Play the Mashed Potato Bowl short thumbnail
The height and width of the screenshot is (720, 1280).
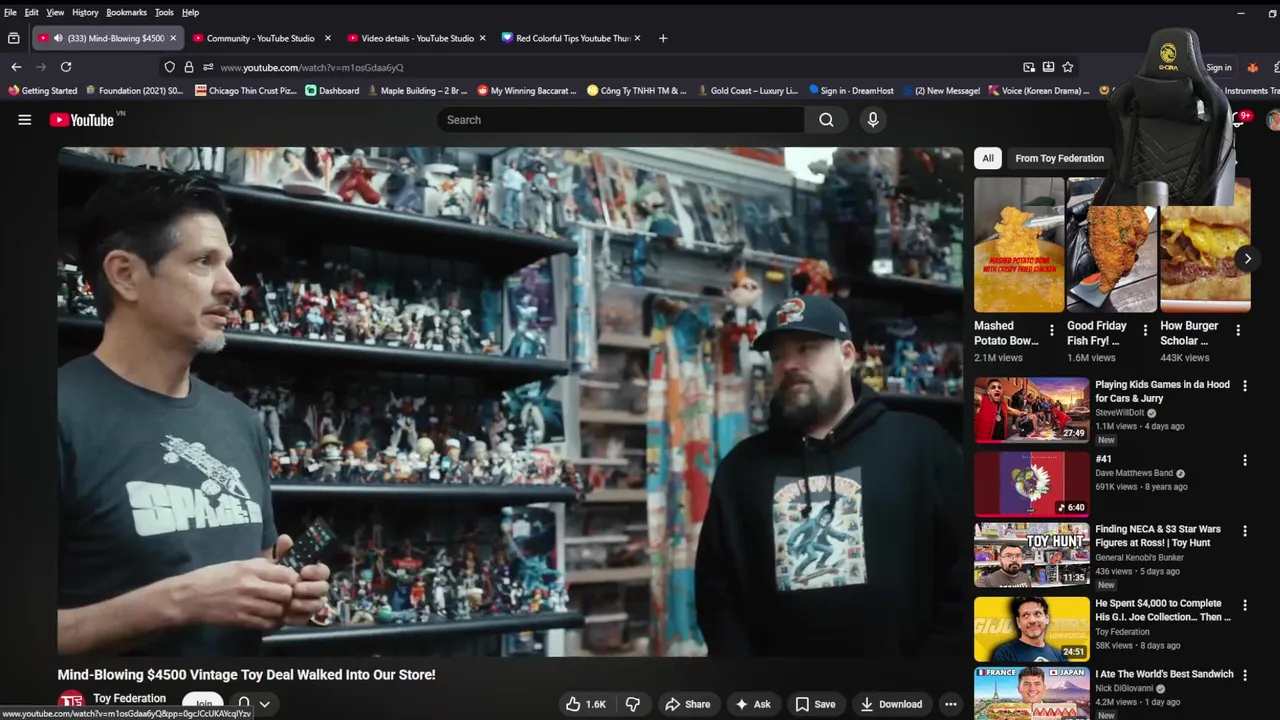pos(1019,245)
